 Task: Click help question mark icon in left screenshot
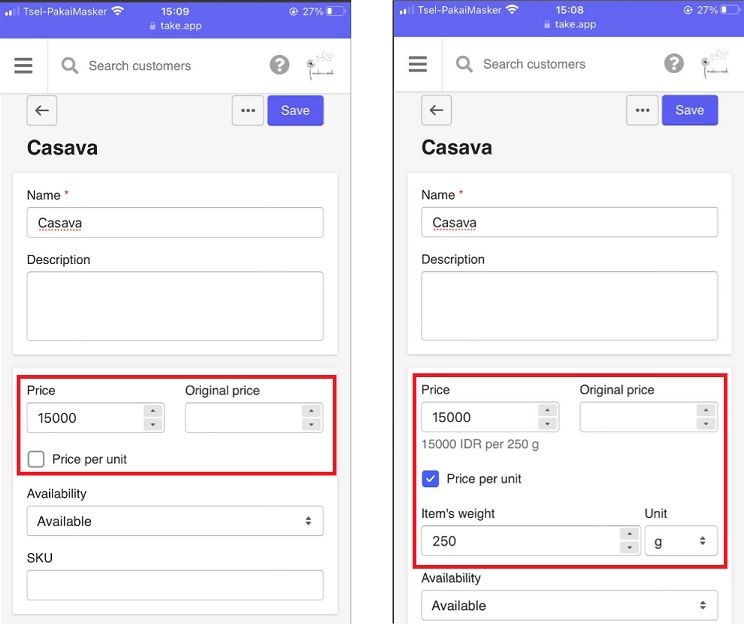(x=280, y=65)
